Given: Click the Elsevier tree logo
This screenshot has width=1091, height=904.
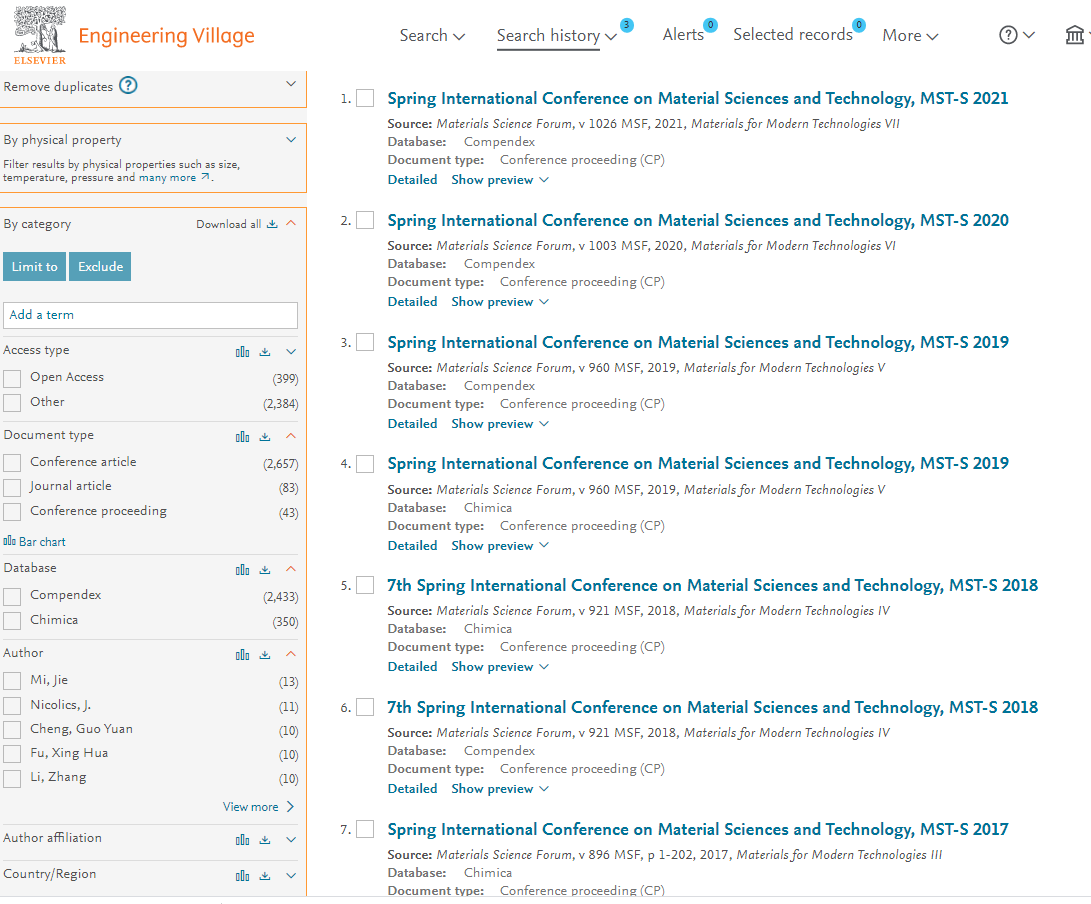Looking at the screenshot, I should (x=40, y=35).
